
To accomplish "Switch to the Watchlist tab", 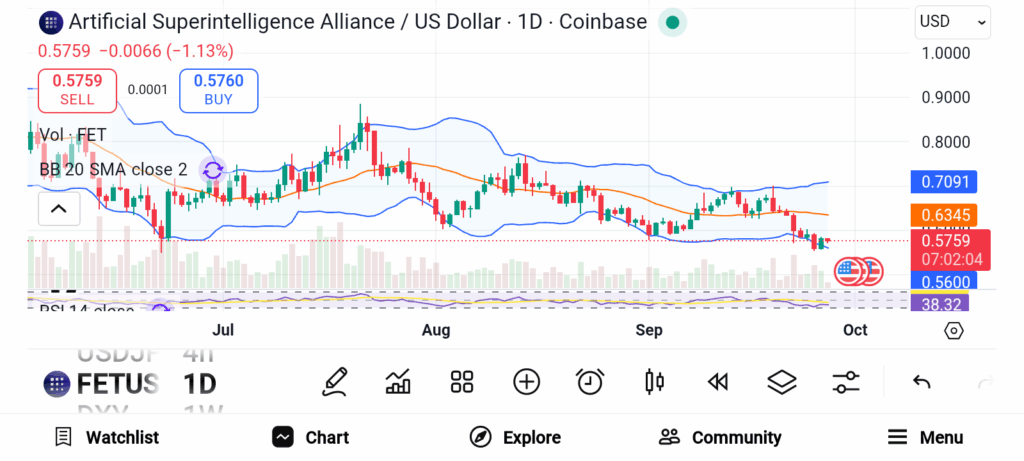I will point(107,437).
